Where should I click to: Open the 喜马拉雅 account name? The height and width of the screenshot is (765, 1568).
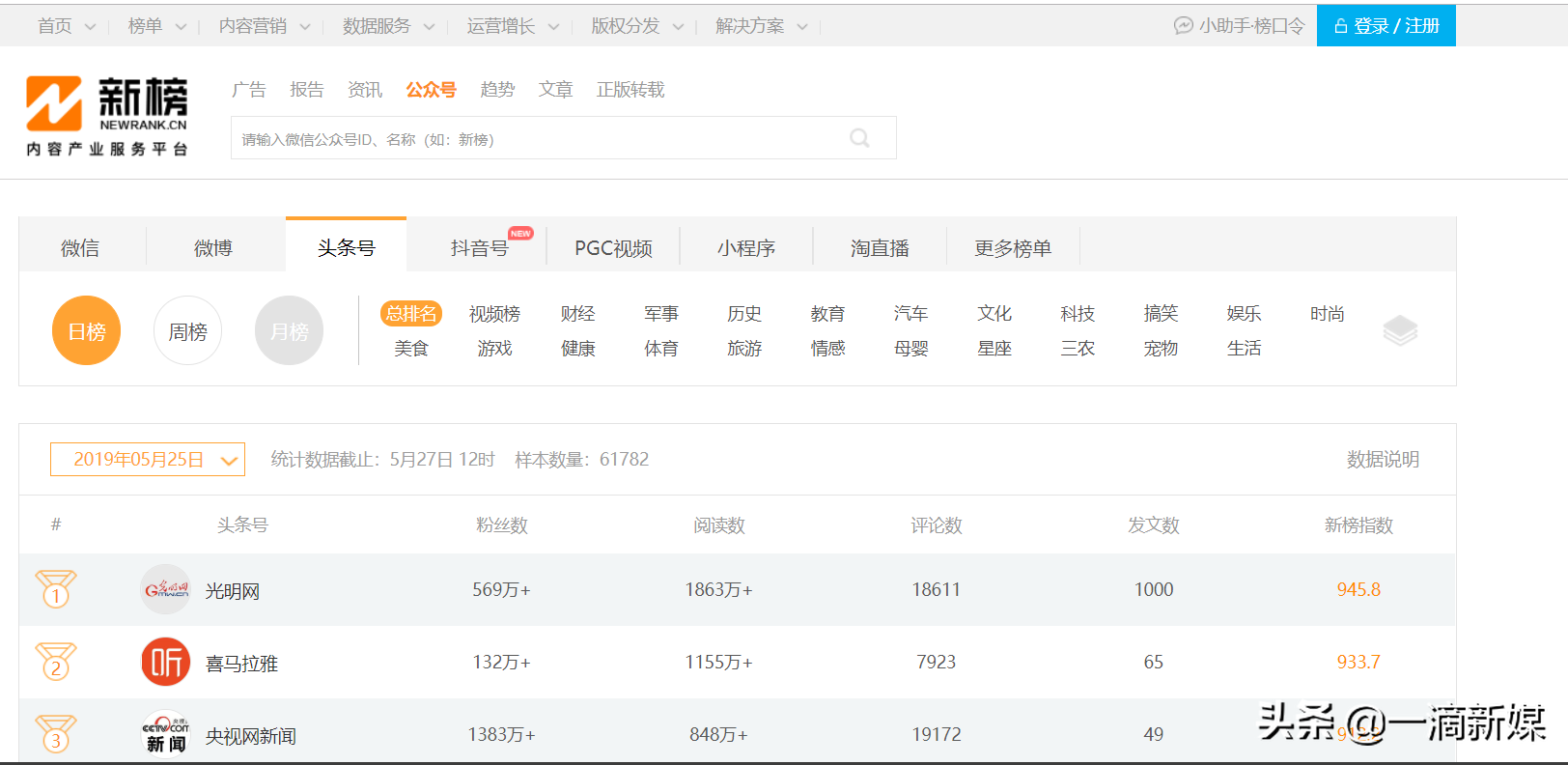pos(241,664)
